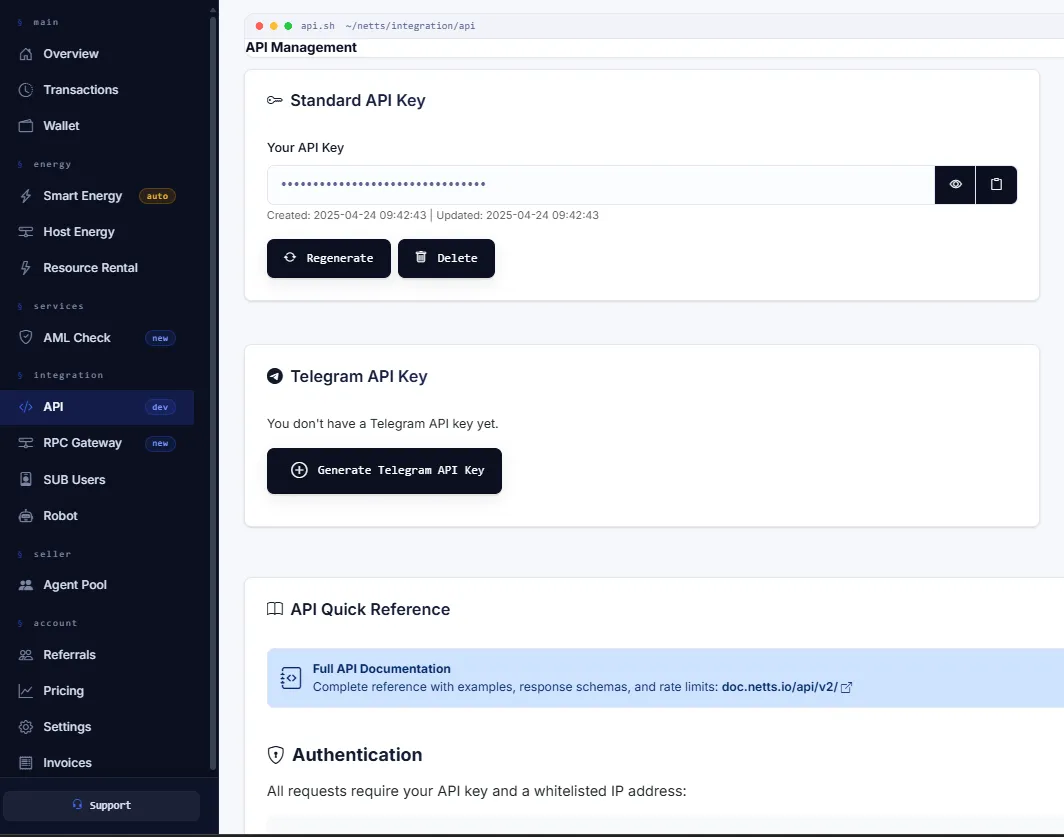Screen dimensions: 1064x837
Task: Click the 'new' badge beside AML Check
Action: click(160, 338)
